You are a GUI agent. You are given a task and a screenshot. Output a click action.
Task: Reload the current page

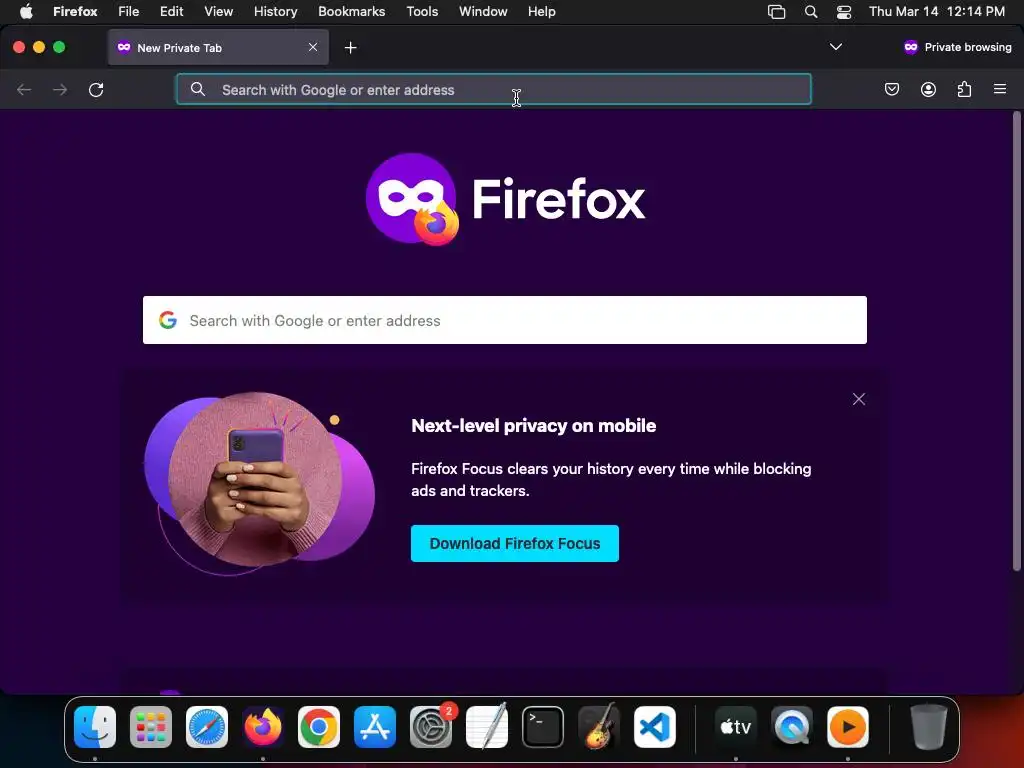pyautogui.click(x=96, y=89)
